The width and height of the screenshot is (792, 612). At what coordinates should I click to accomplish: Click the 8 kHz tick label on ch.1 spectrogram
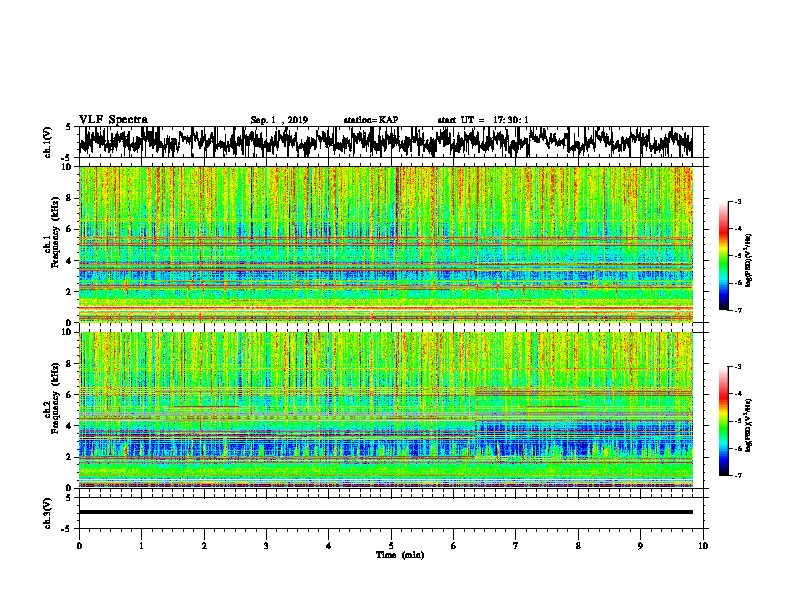click(x=69, y=198)
